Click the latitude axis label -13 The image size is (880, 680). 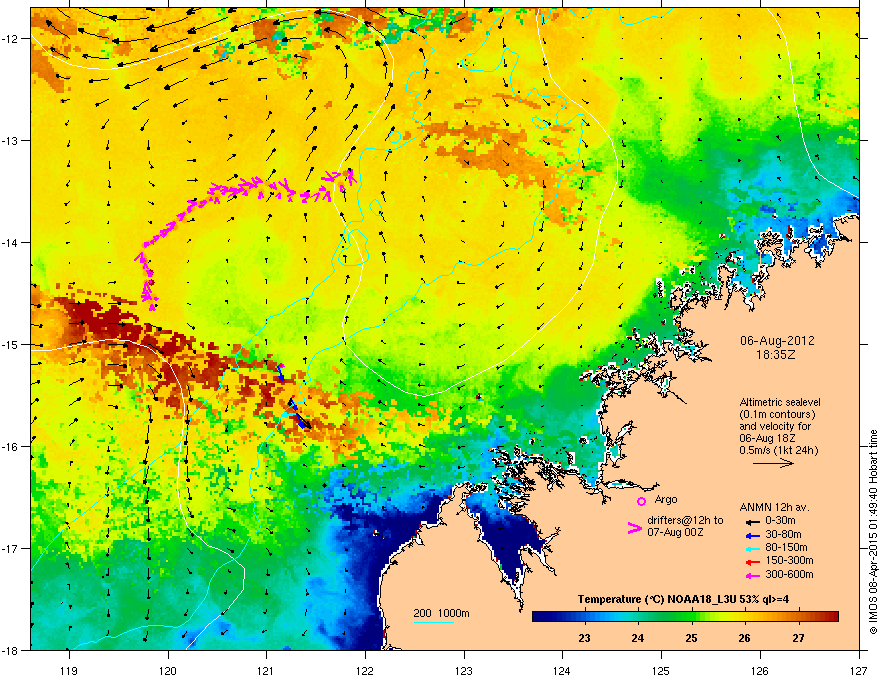tap(10, 140)
